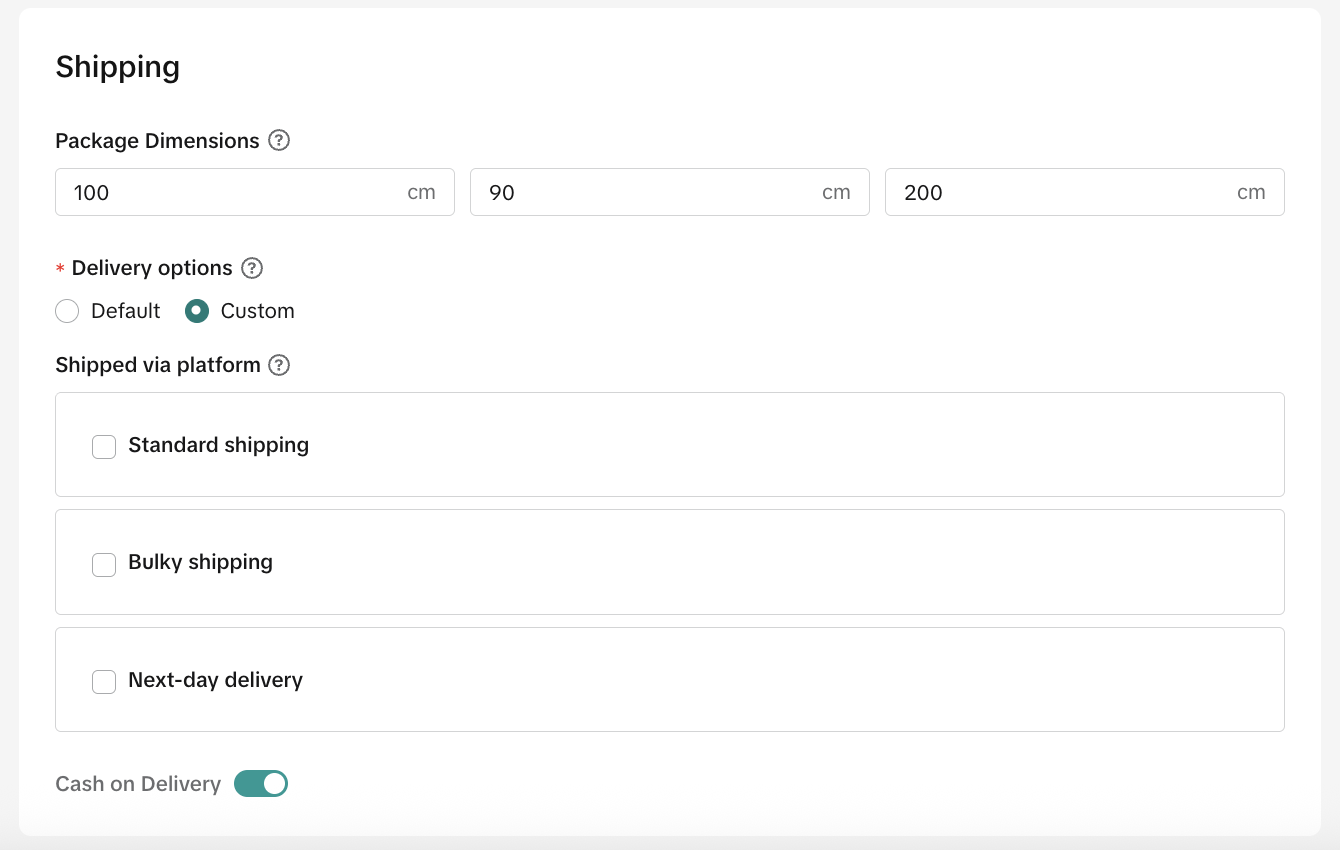Enable the Bulky shipping checkbox
This screenshot has width=1340, height=850.
click(x=104, y=564)
